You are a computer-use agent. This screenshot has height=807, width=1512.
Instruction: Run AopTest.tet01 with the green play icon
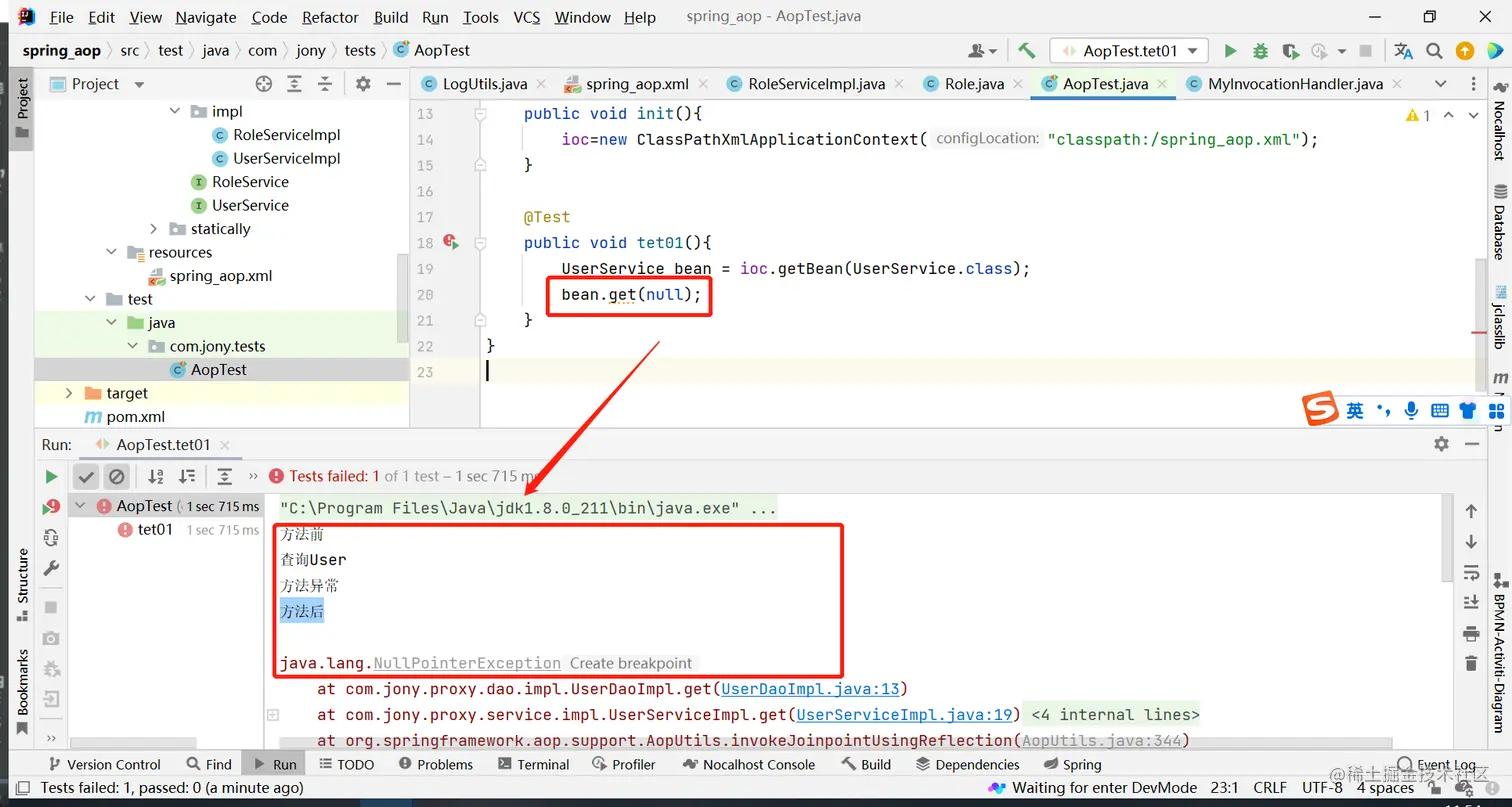tap(1231, 51)
